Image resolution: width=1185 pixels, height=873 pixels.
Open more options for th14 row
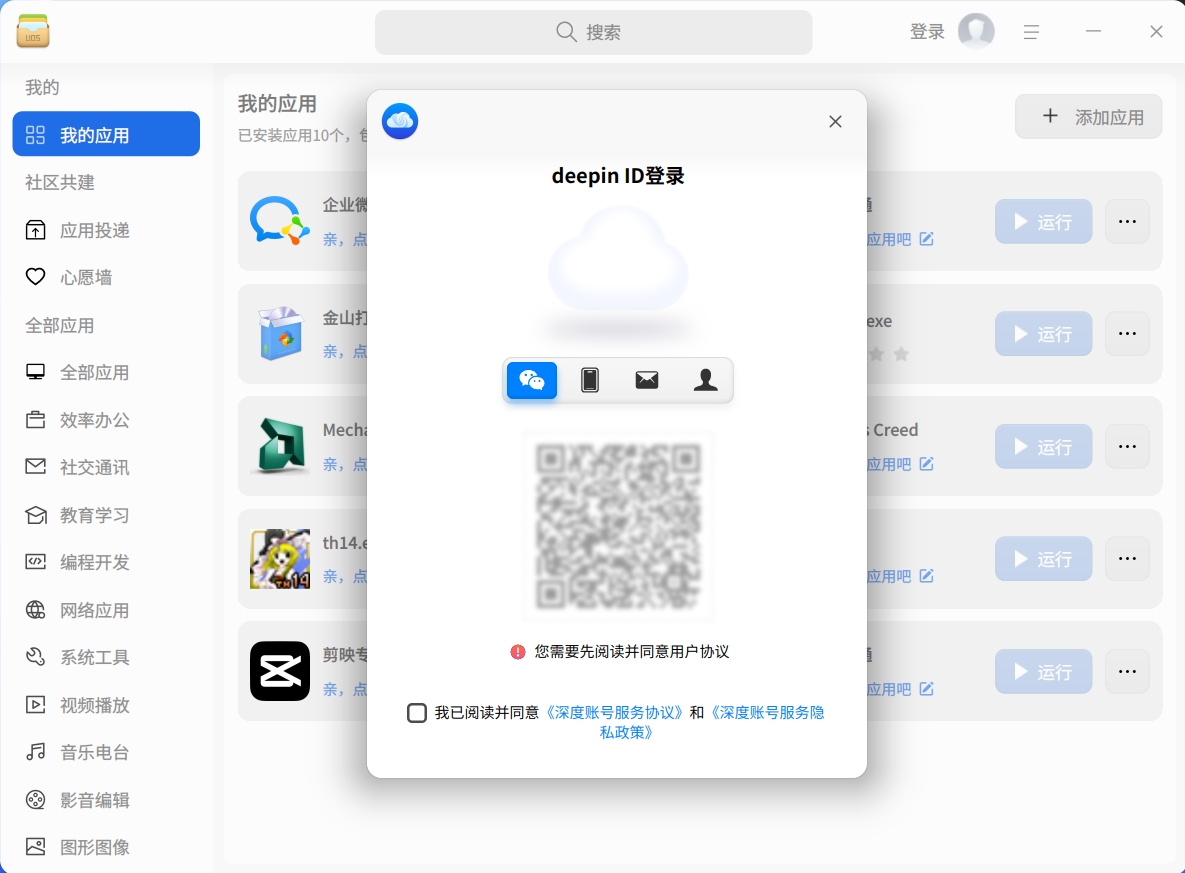pyautogui.click(x=1127, y=559)
